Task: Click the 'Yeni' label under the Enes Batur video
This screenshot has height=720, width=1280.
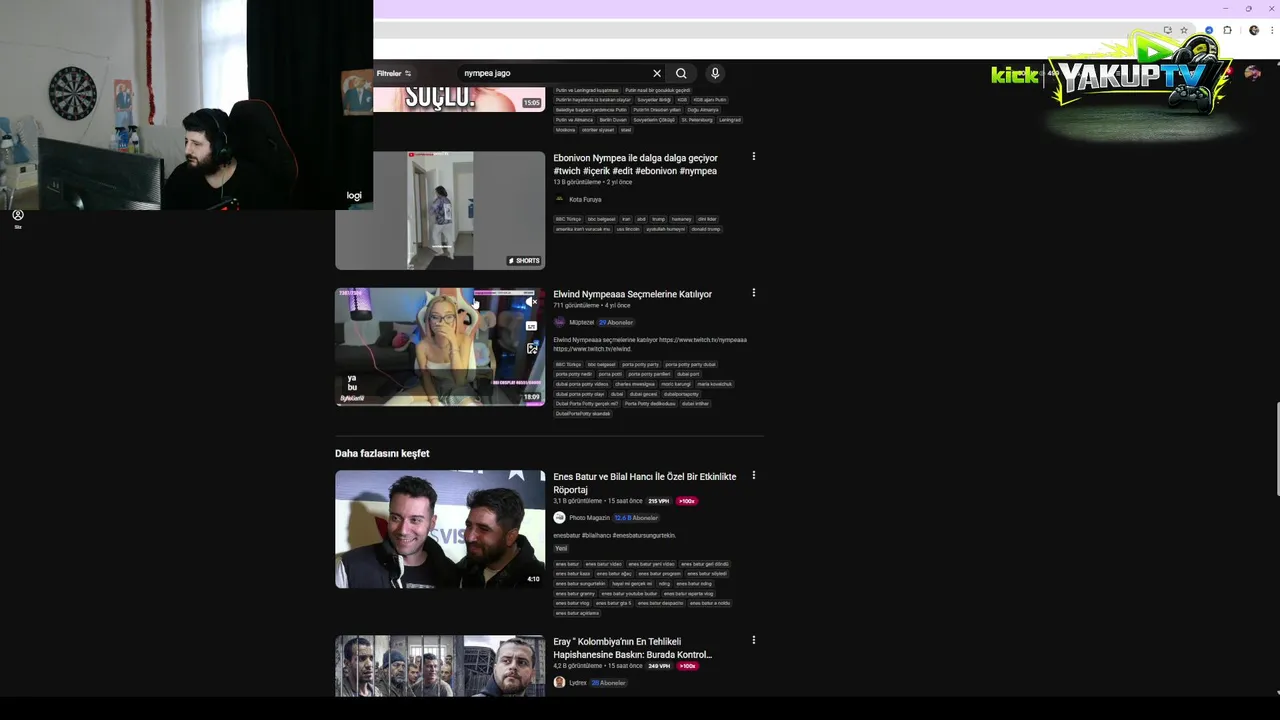Action: (x=561, y=548)
